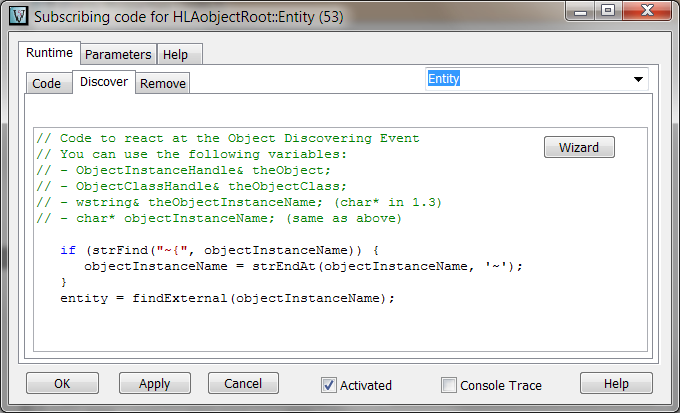680x413 pixels.
Task: Click Apply to save the code
Action: coord(154,384)
